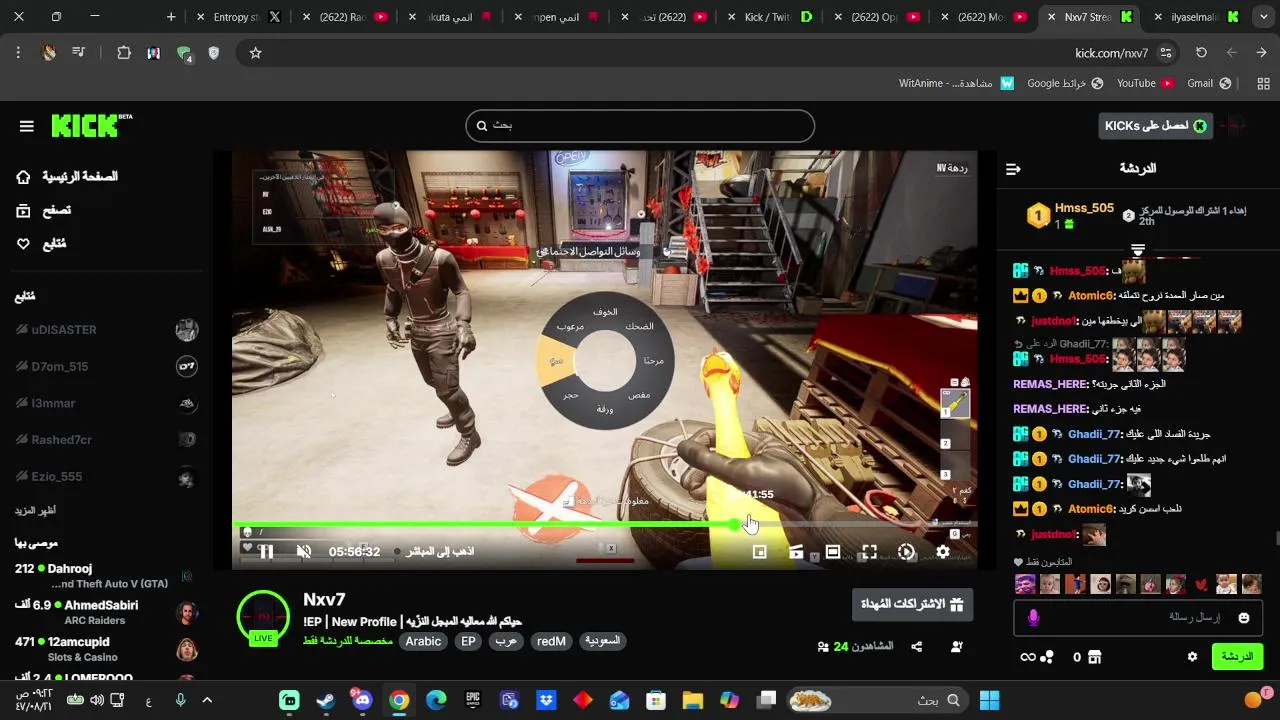The height and width of the screenshot is (720, 1280).
Task: Select the redM tag
Action: click(x=551, y=641)
